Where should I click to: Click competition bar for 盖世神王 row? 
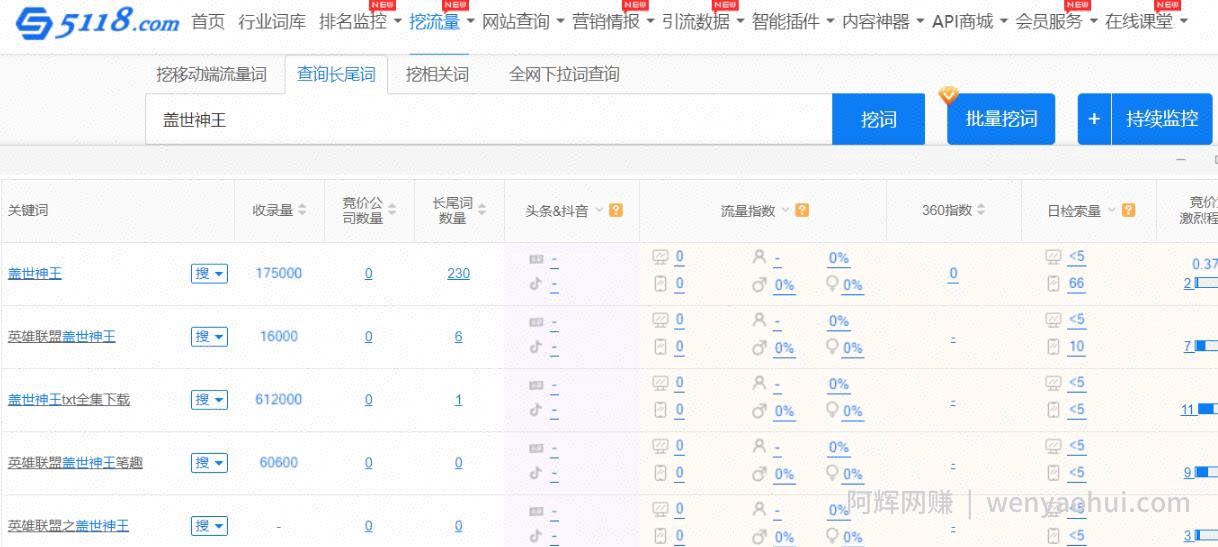(1206, 284)
